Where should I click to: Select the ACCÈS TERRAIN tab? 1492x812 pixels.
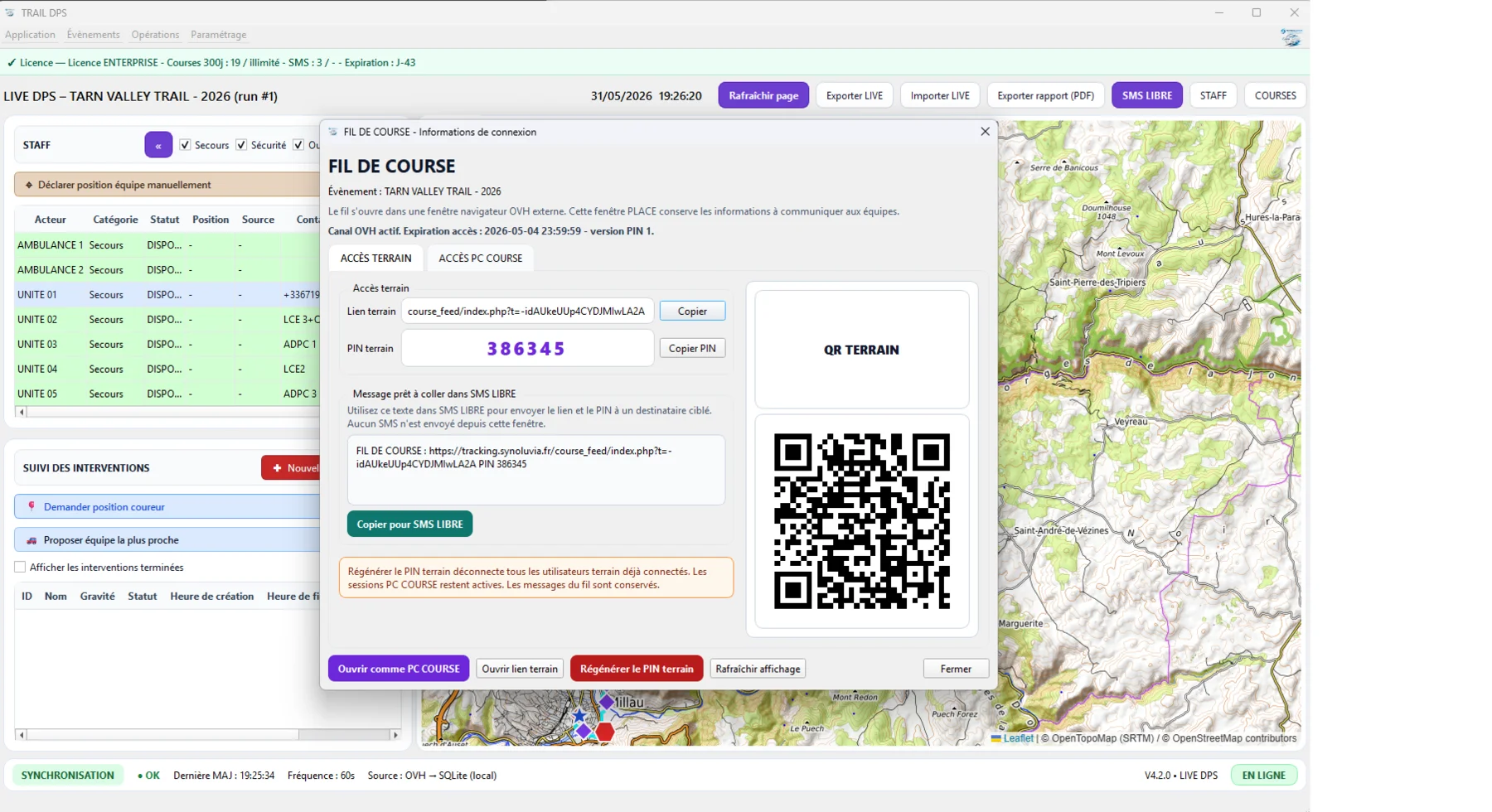[375, 258]
